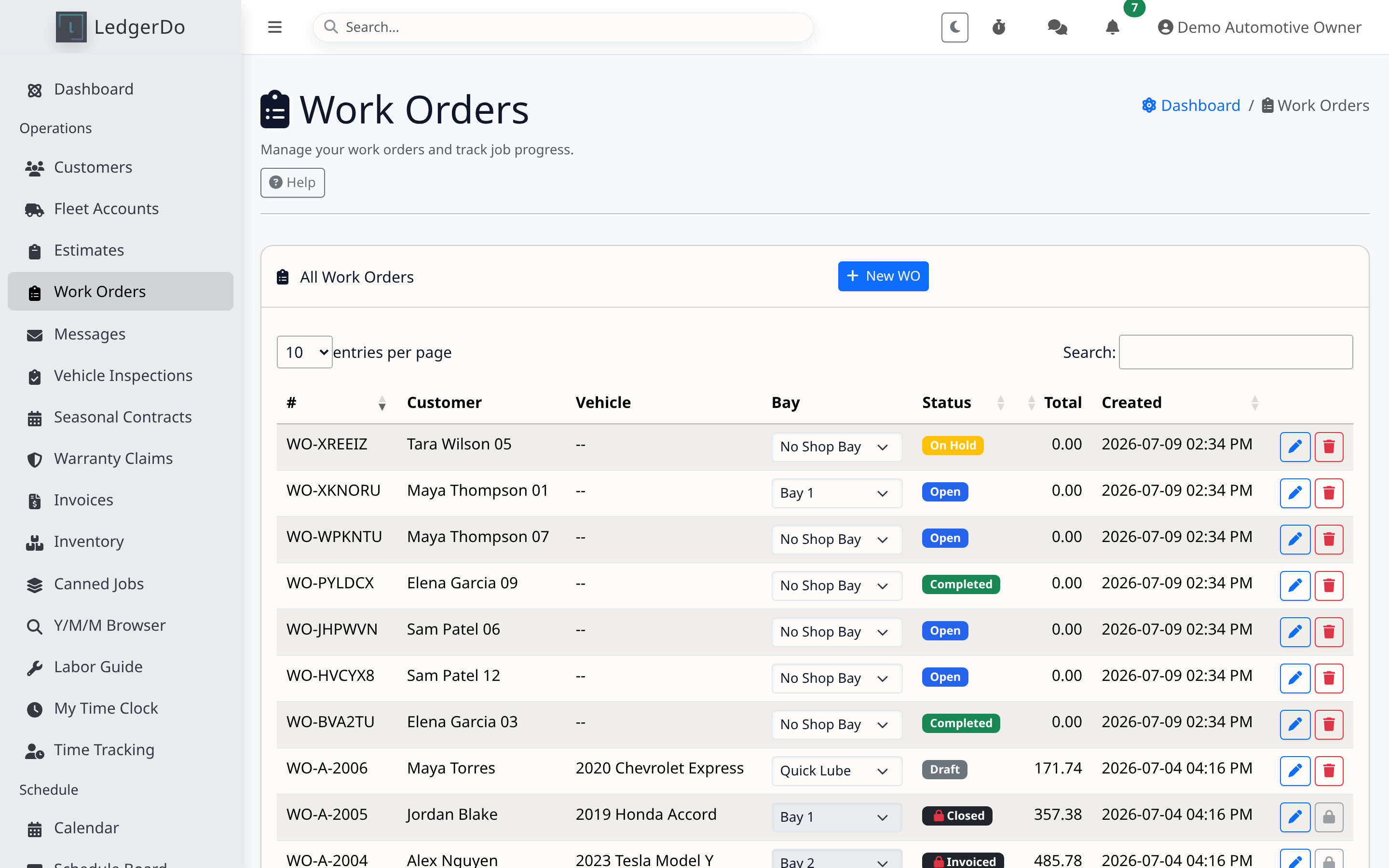
Task: Open Customers in the sidebar
Action: (121, 167)
